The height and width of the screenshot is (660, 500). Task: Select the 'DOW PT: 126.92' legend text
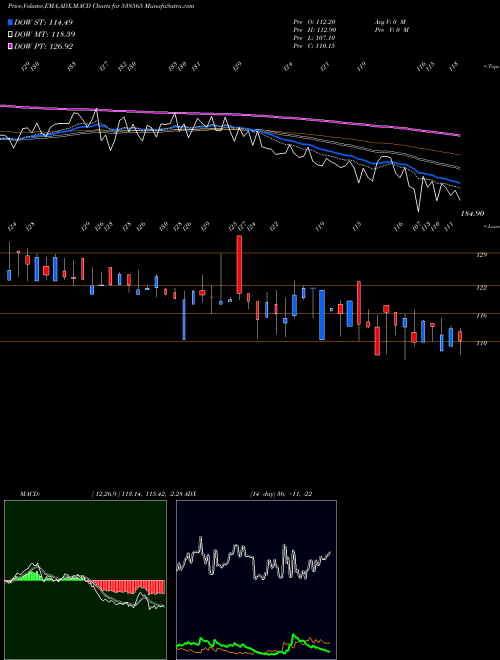tap(43, 46)
